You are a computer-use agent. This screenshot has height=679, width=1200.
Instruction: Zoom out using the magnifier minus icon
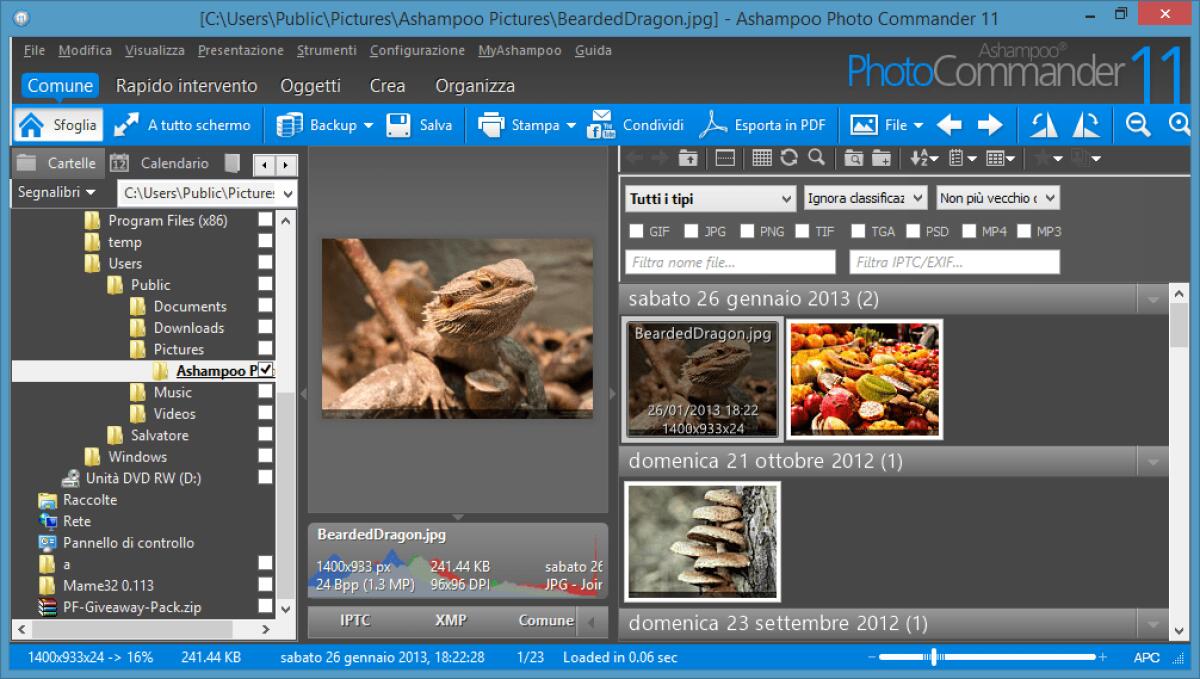[1139, 124]
